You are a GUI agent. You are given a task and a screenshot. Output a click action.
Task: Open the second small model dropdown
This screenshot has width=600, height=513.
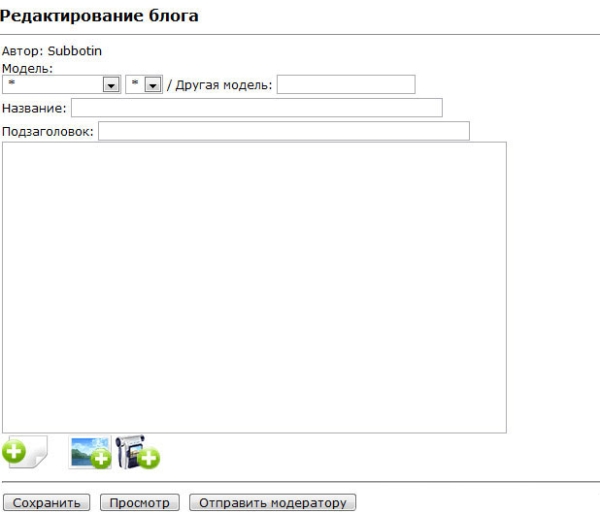(x=144, y=85)
